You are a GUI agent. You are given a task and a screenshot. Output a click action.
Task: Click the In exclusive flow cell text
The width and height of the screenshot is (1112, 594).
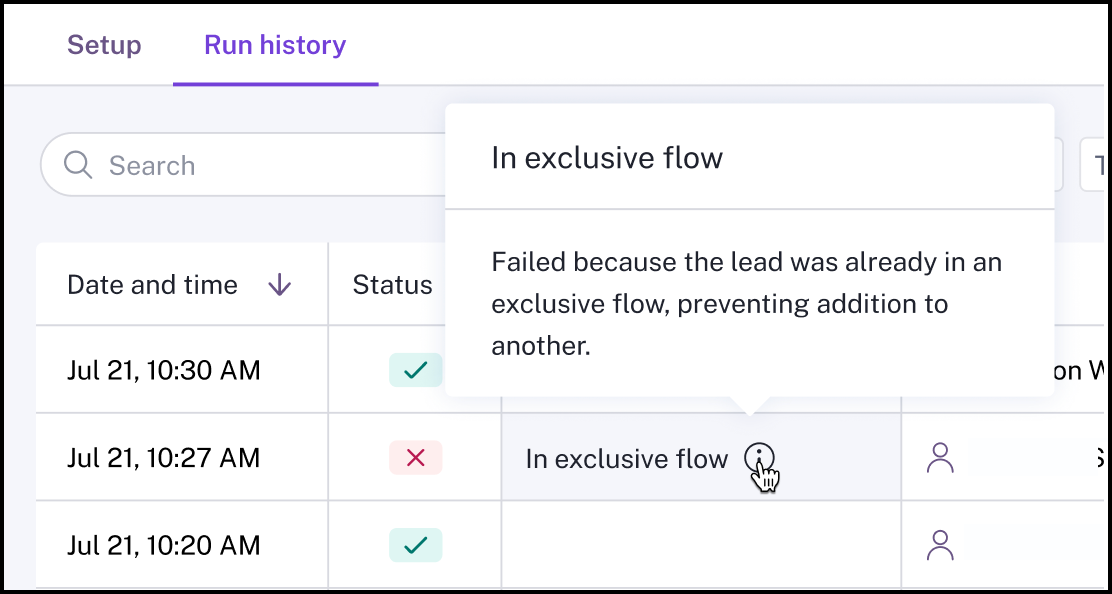click(x=627, y=459)
